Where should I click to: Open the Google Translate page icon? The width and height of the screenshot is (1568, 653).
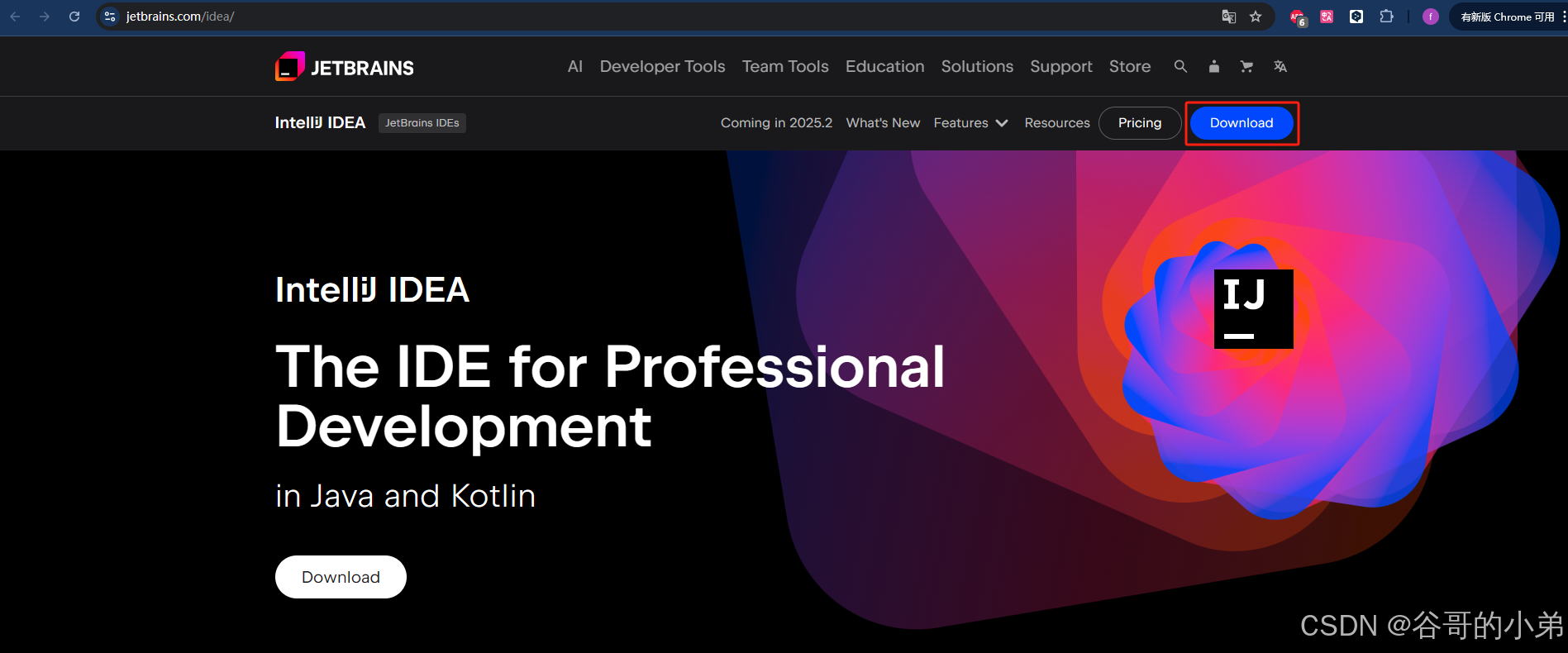tap(1229, 17)
